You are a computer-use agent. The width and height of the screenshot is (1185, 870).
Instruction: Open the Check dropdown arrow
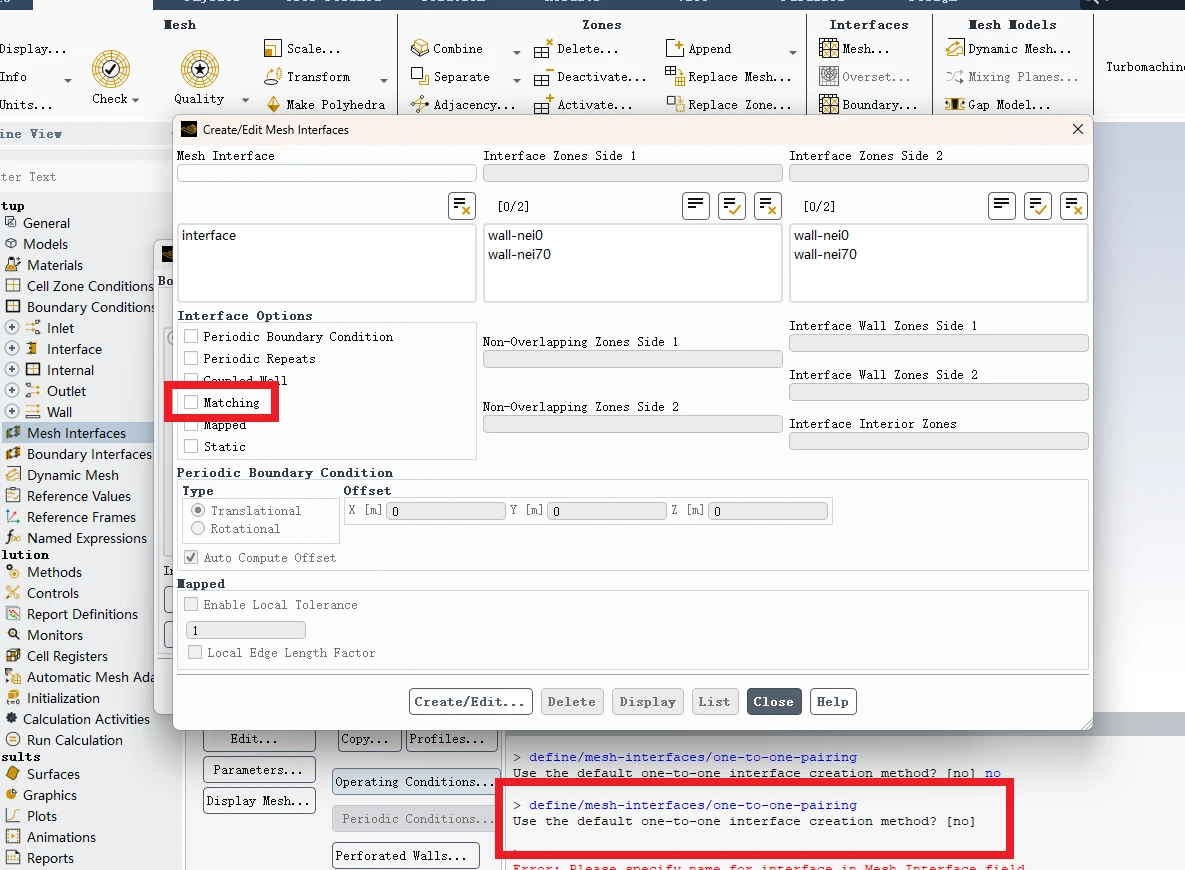(x=135, y=100)
